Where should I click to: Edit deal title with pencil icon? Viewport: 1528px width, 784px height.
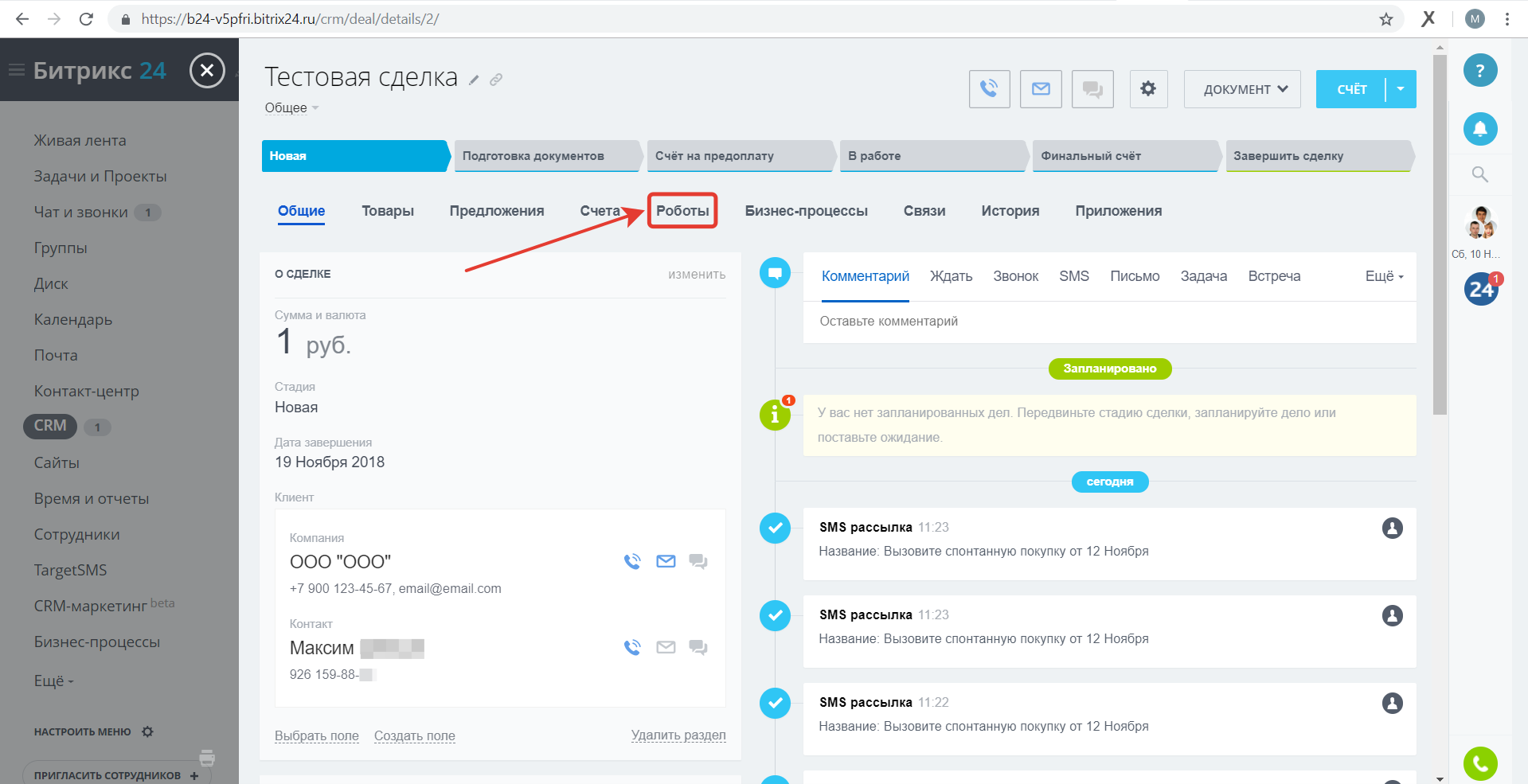click(x=474, y=80)
